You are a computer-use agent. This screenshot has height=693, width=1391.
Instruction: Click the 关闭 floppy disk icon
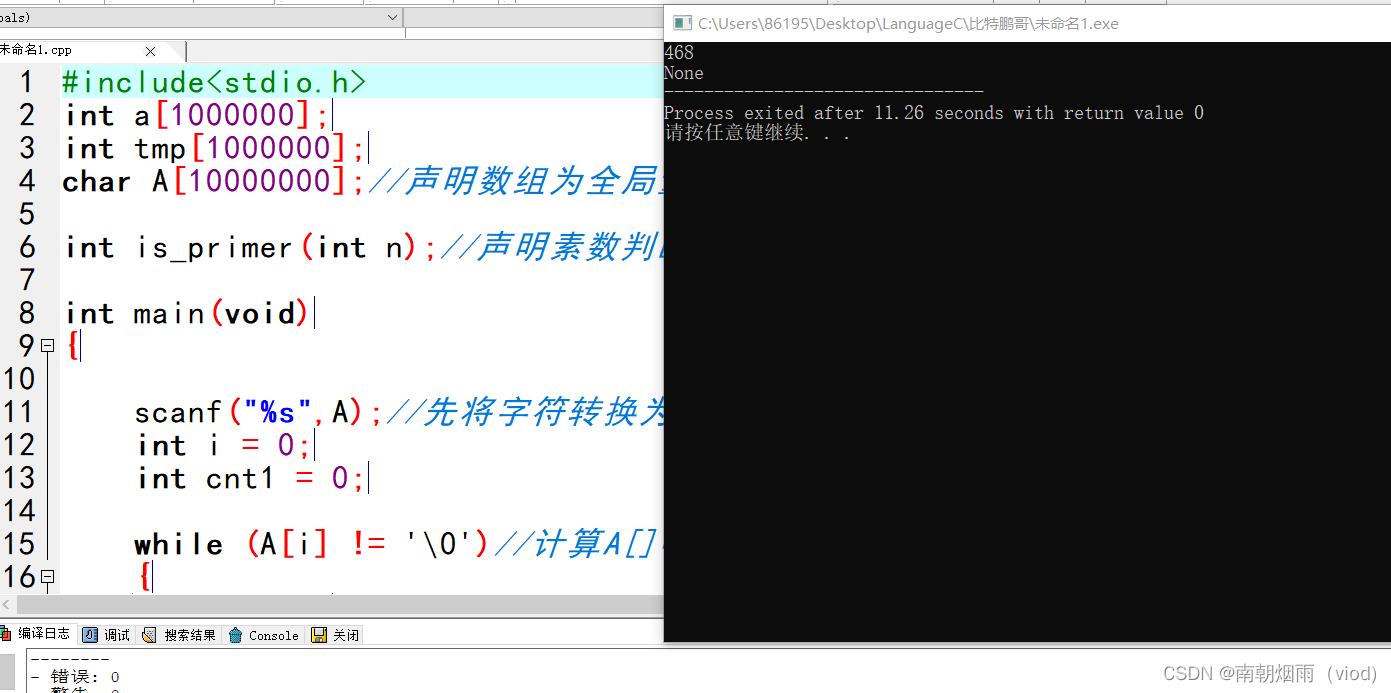(319, 635)
